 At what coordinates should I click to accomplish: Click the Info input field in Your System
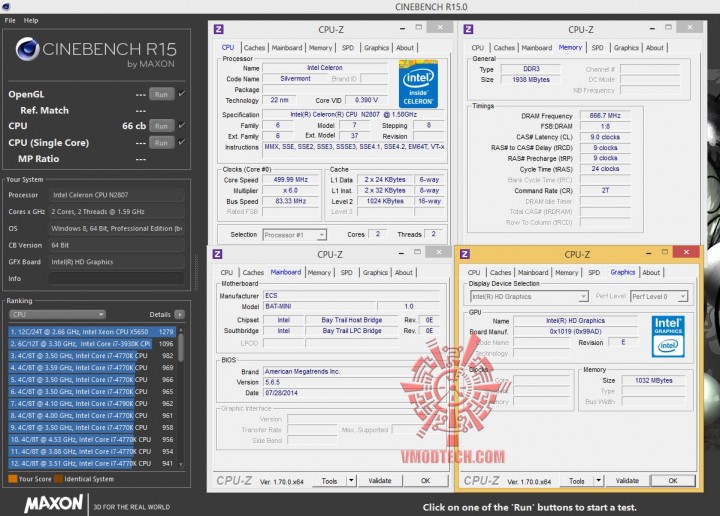117,279
